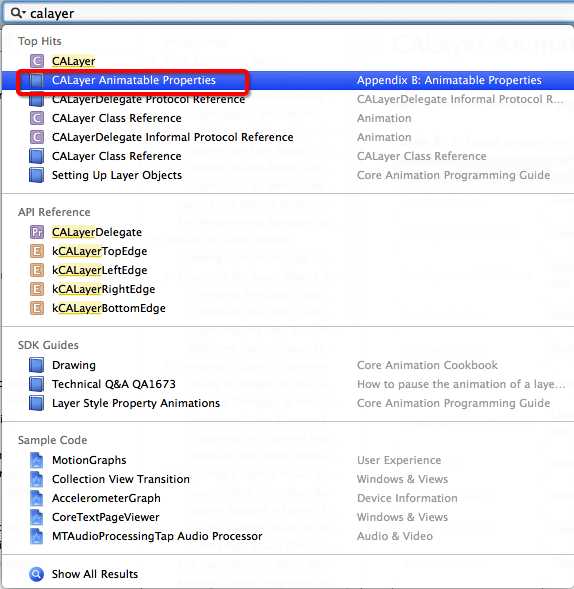Image resolution: width=574 pixels, height=589 pixels.
Task: Click class icon beside CALayer Class Reference
Action: pyautogui.click(x=37, y=118)
